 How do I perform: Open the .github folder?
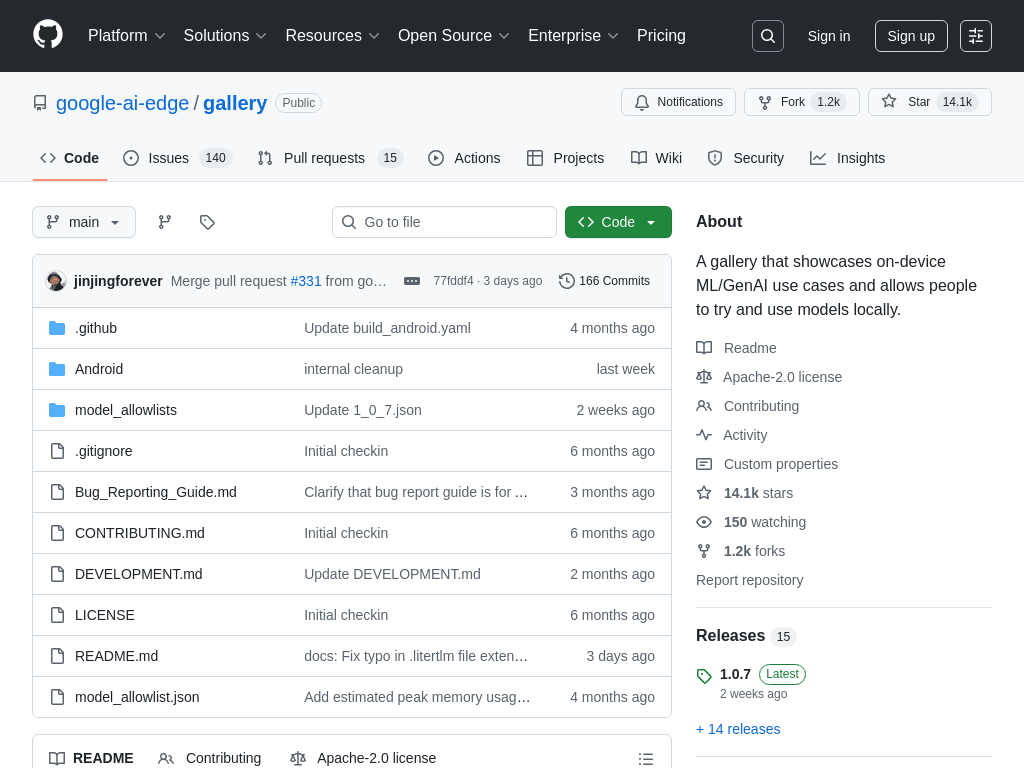[x=96, y=328]
